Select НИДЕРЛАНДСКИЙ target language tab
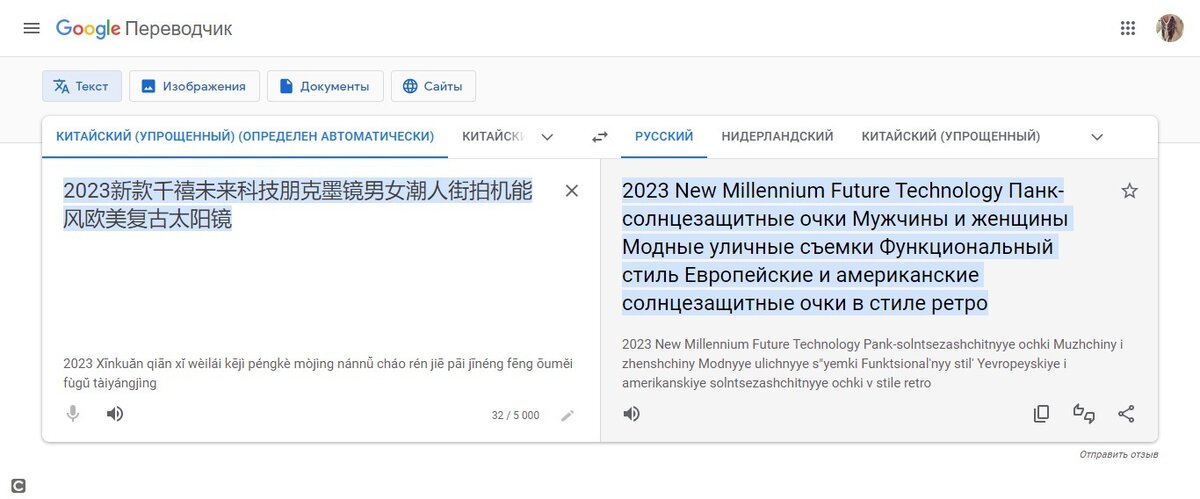The height and width of the screenshot is (499, 1200). pyautogui.click(x=777, y=136)
